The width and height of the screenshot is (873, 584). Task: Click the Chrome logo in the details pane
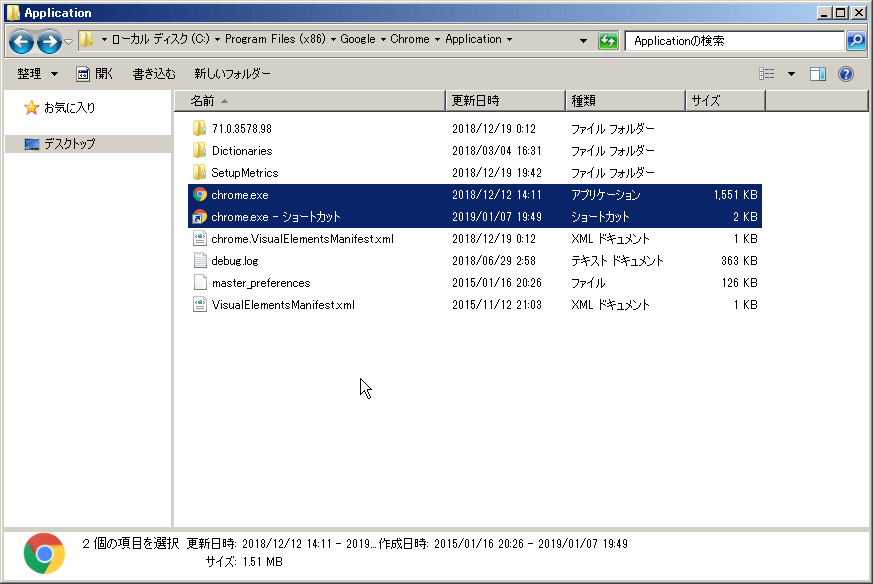44,553
